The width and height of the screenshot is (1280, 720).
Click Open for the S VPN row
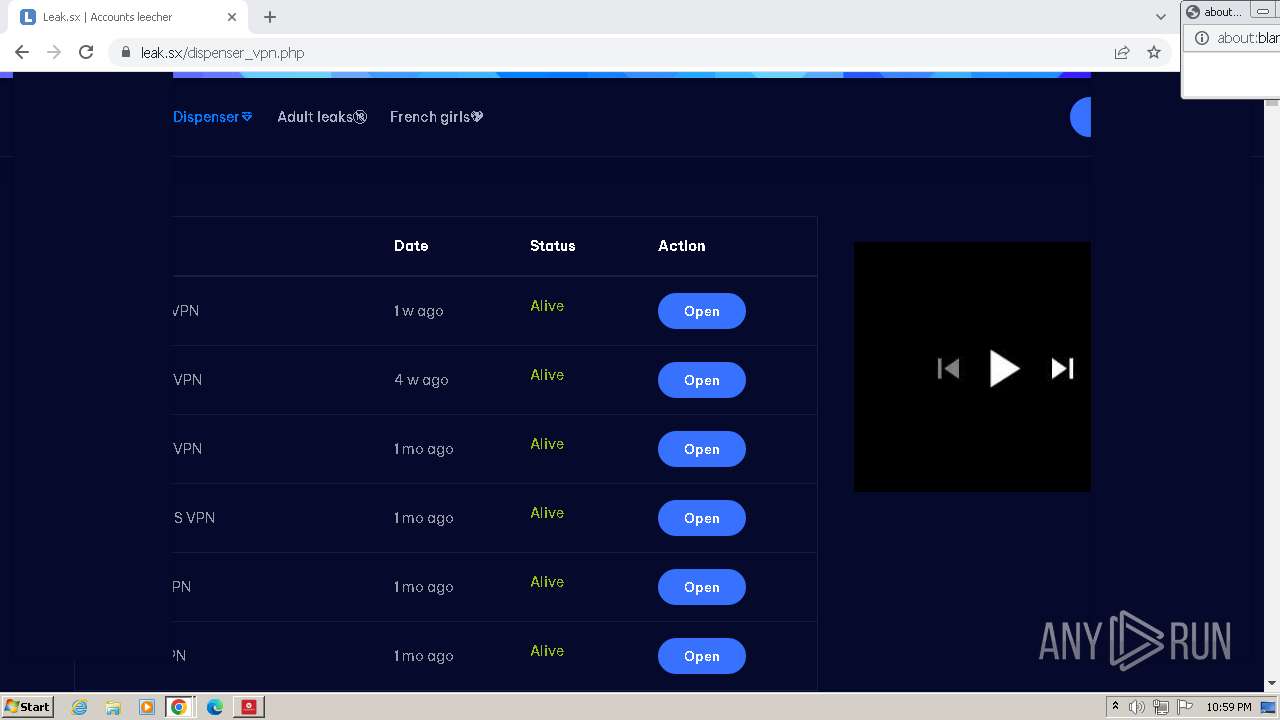[x=702, y=518]
